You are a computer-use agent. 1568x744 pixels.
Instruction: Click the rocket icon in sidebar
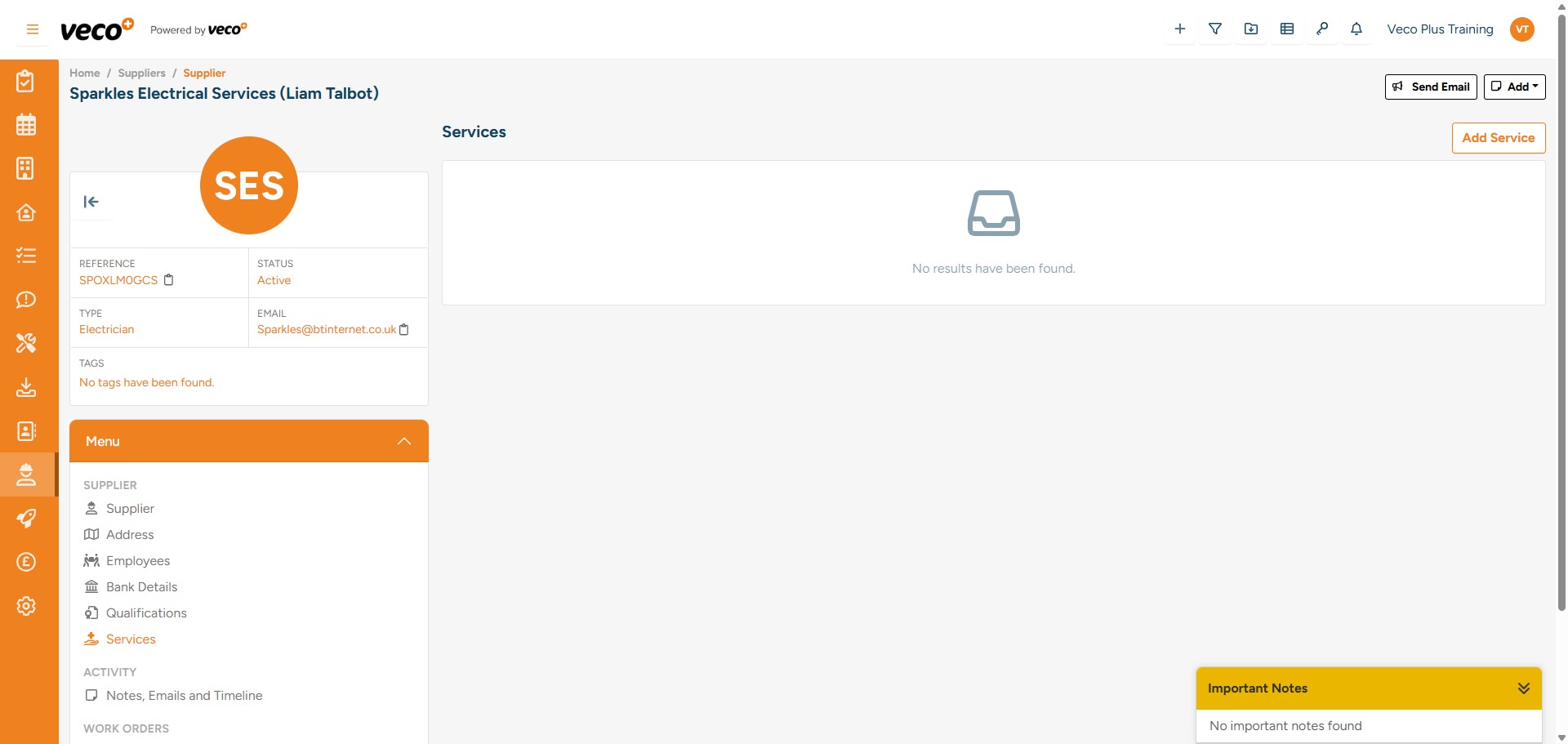click(26, 519)
